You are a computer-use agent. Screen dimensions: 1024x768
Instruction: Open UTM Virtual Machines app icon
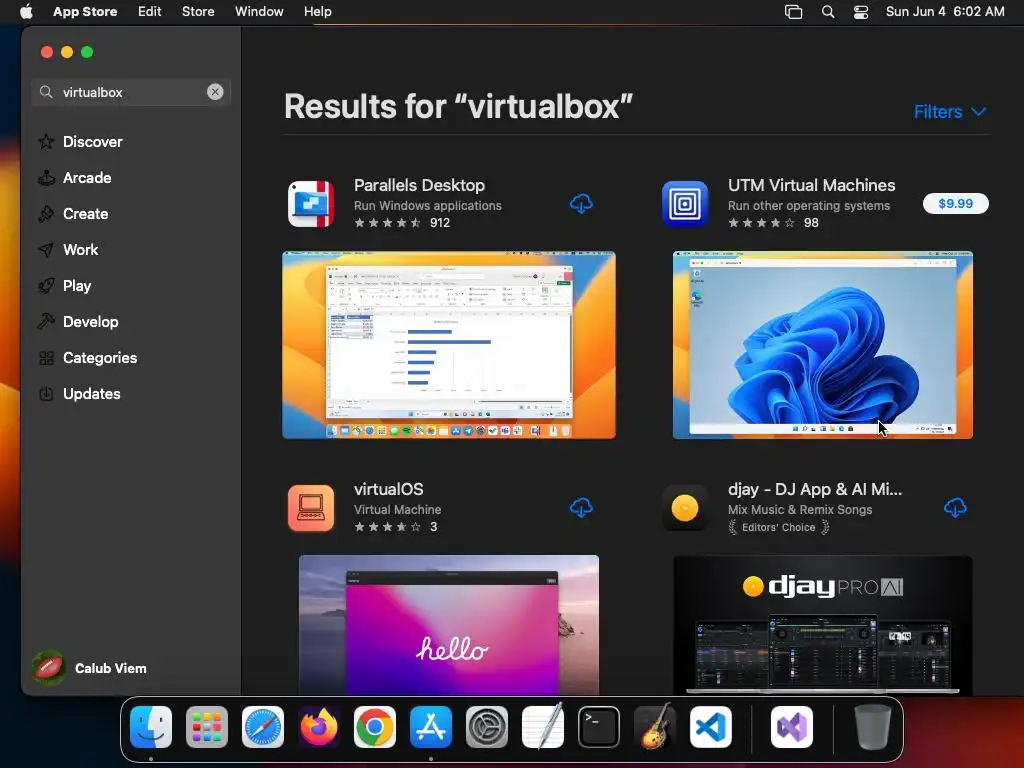point(685,204)
